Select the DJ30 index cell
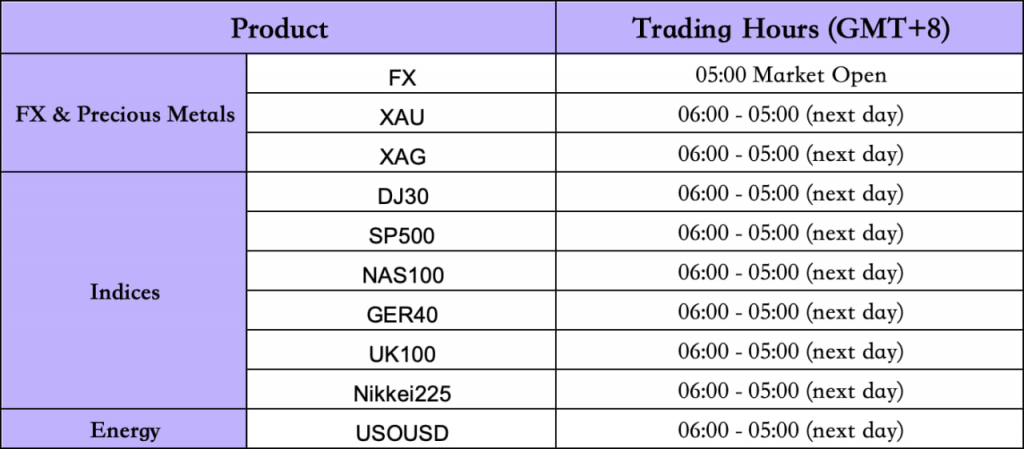The width and height of the screenshot is (1024, 449). pos(402,194)
